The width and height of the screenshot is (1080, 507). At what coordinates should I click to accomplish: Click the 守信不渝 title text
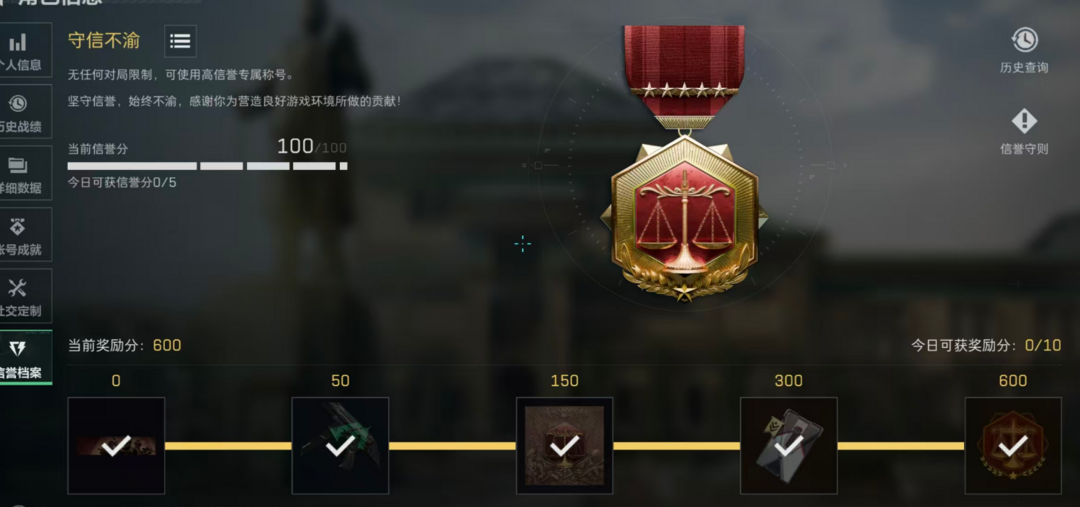point(103,41)
